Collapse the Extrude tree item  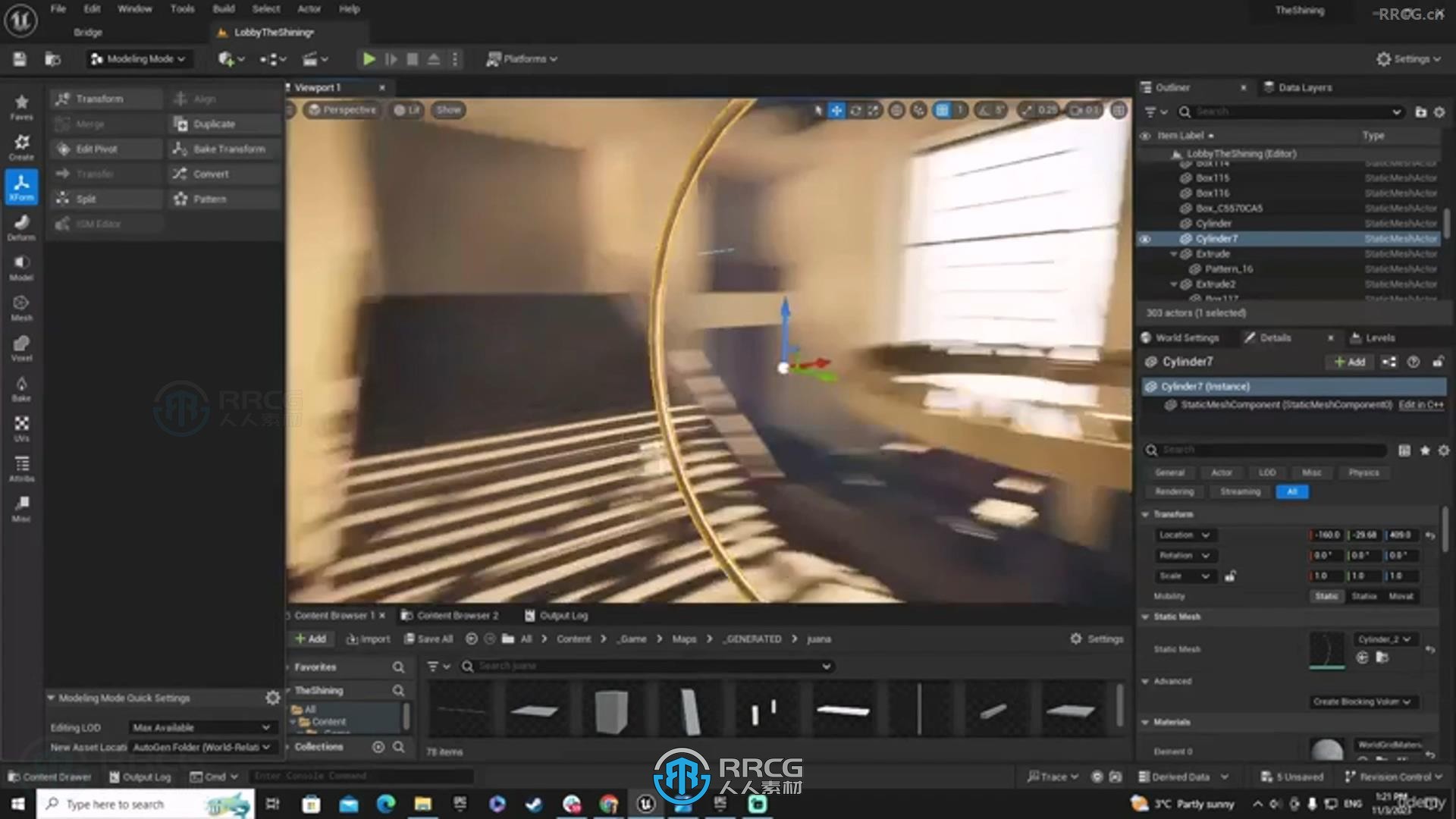pos(1174,254)
